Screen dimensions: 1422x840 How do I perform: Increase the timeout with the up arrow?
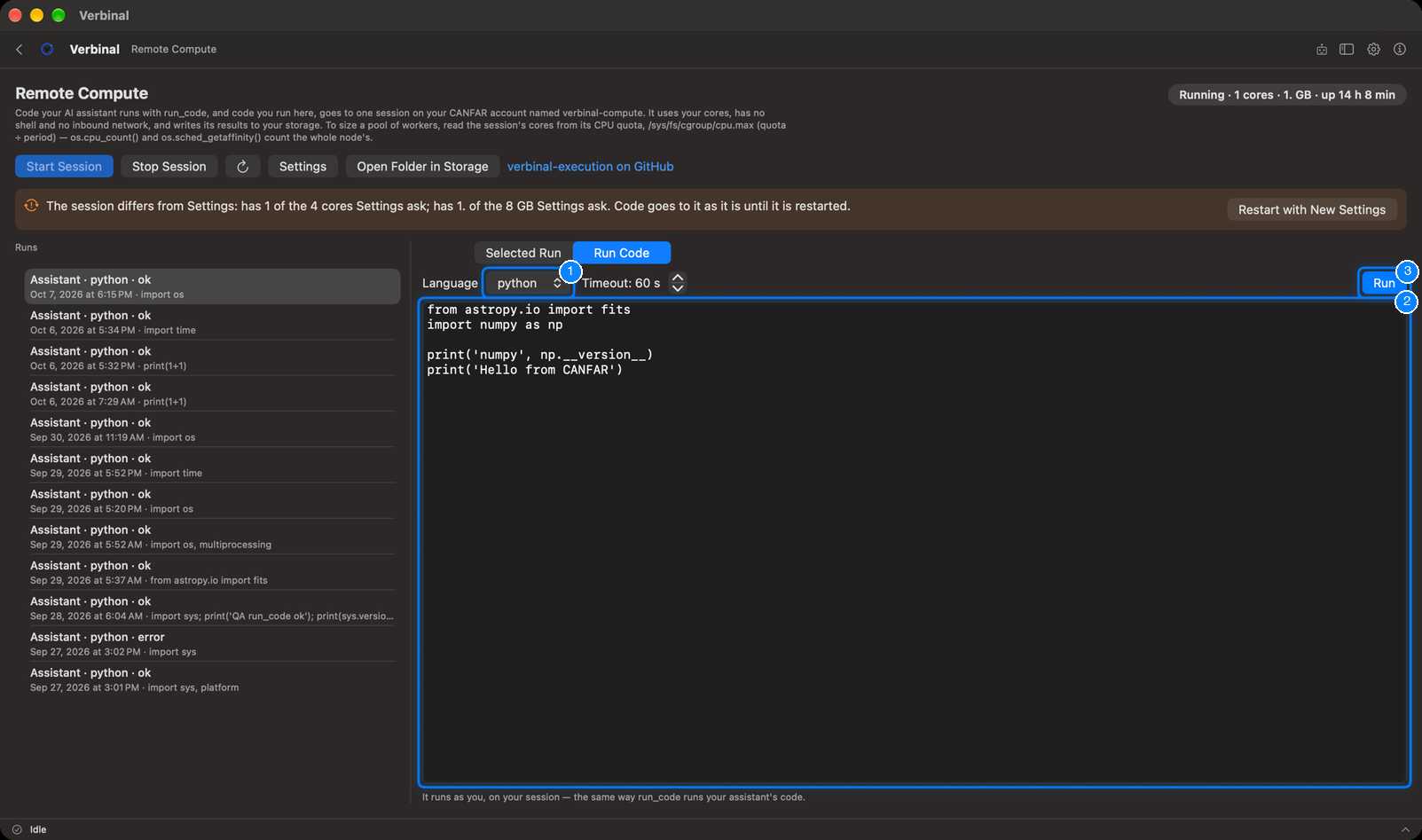click(678, 278)
